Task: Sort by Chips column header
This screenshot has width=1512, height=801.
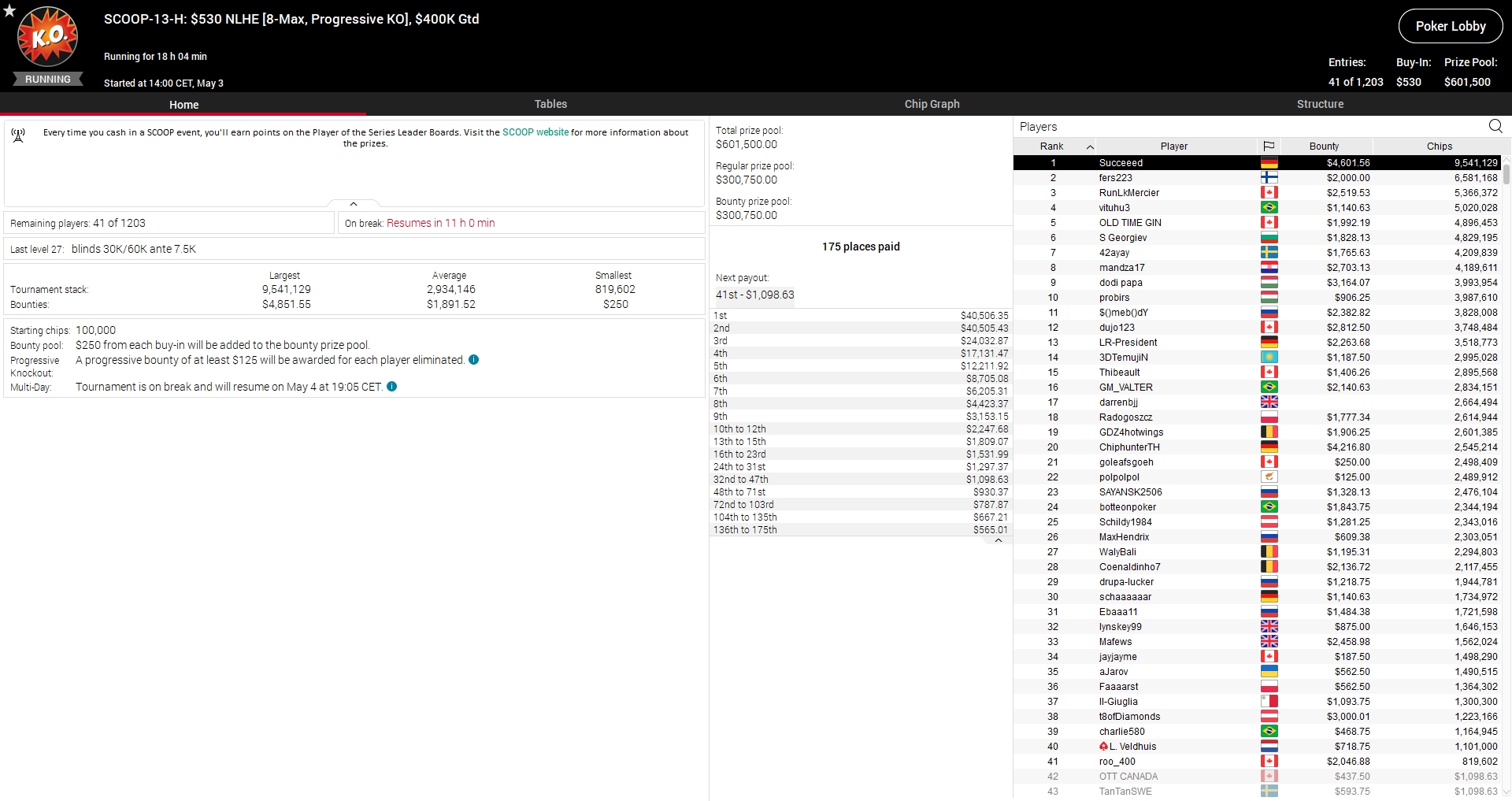Action: click(x=1439, y=146)
